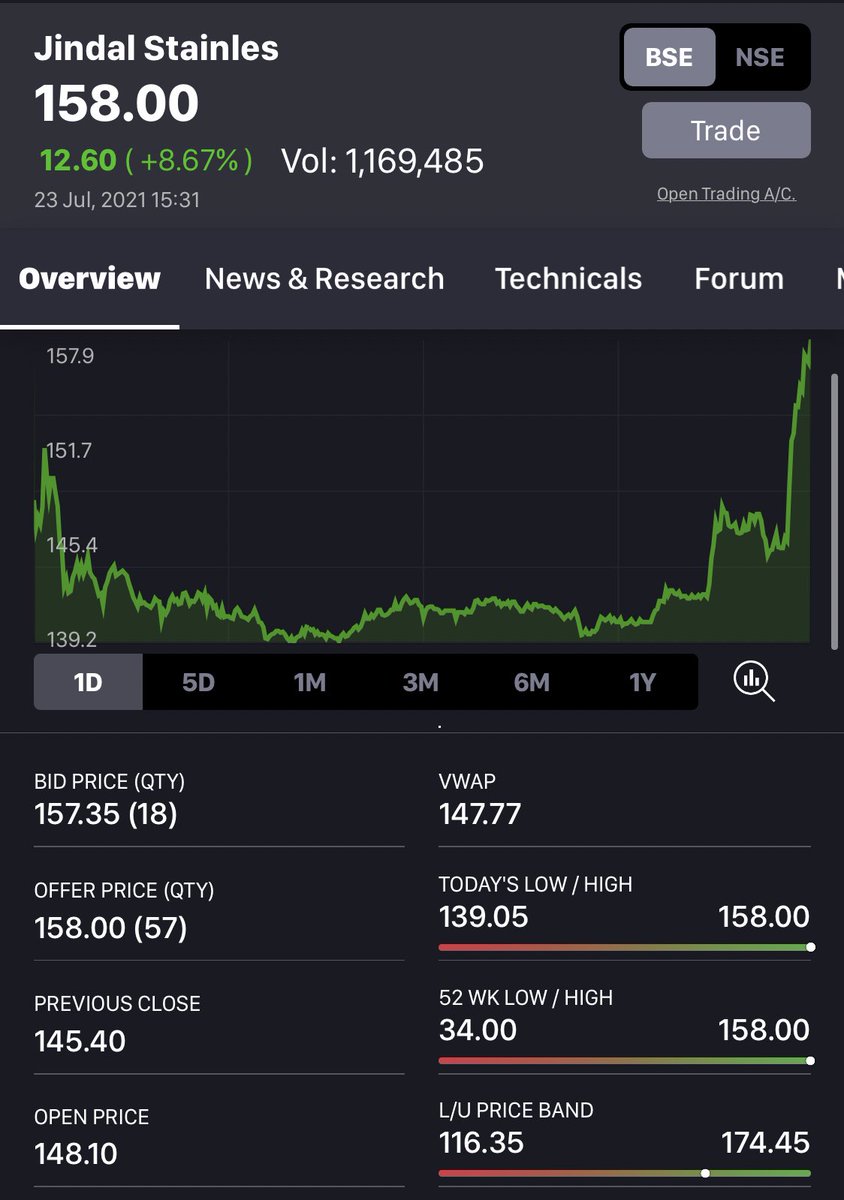This screenshot has height=1200, width=844.
Task: Select the 5D chart range
Action: (198, 682)
